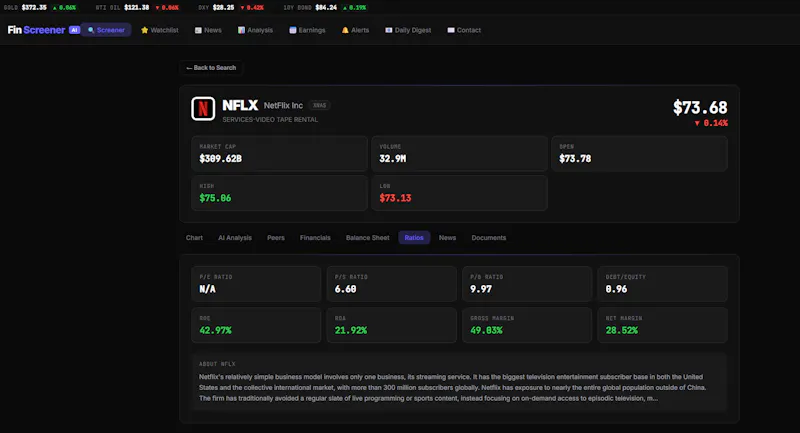This screenshot has width=800, height=433.
Task: Click the XNAS exchange badge
Action: (319, 106)
